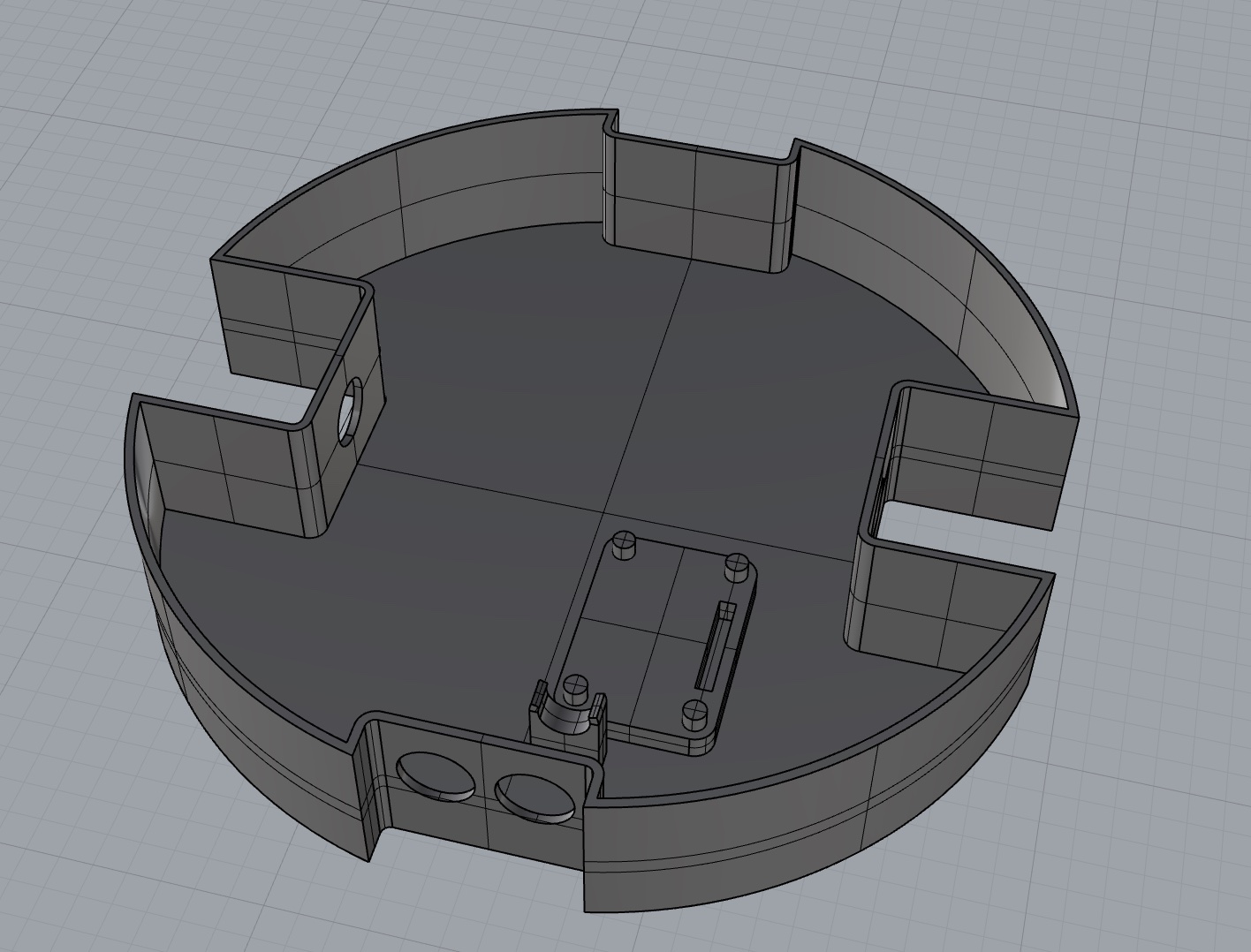The height and width of the screenshot is (952, 1251).
Task: Pick the right oval hole on the front wall
Action: 537,797
